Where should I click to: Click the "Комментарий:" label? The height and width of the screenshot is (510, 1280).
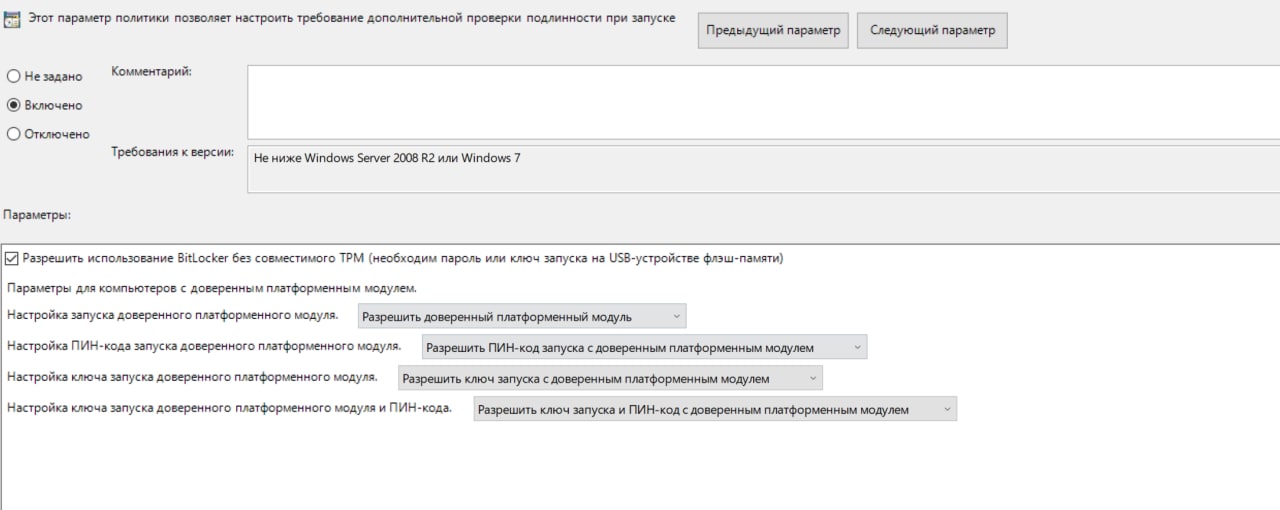tap(151, 72)
